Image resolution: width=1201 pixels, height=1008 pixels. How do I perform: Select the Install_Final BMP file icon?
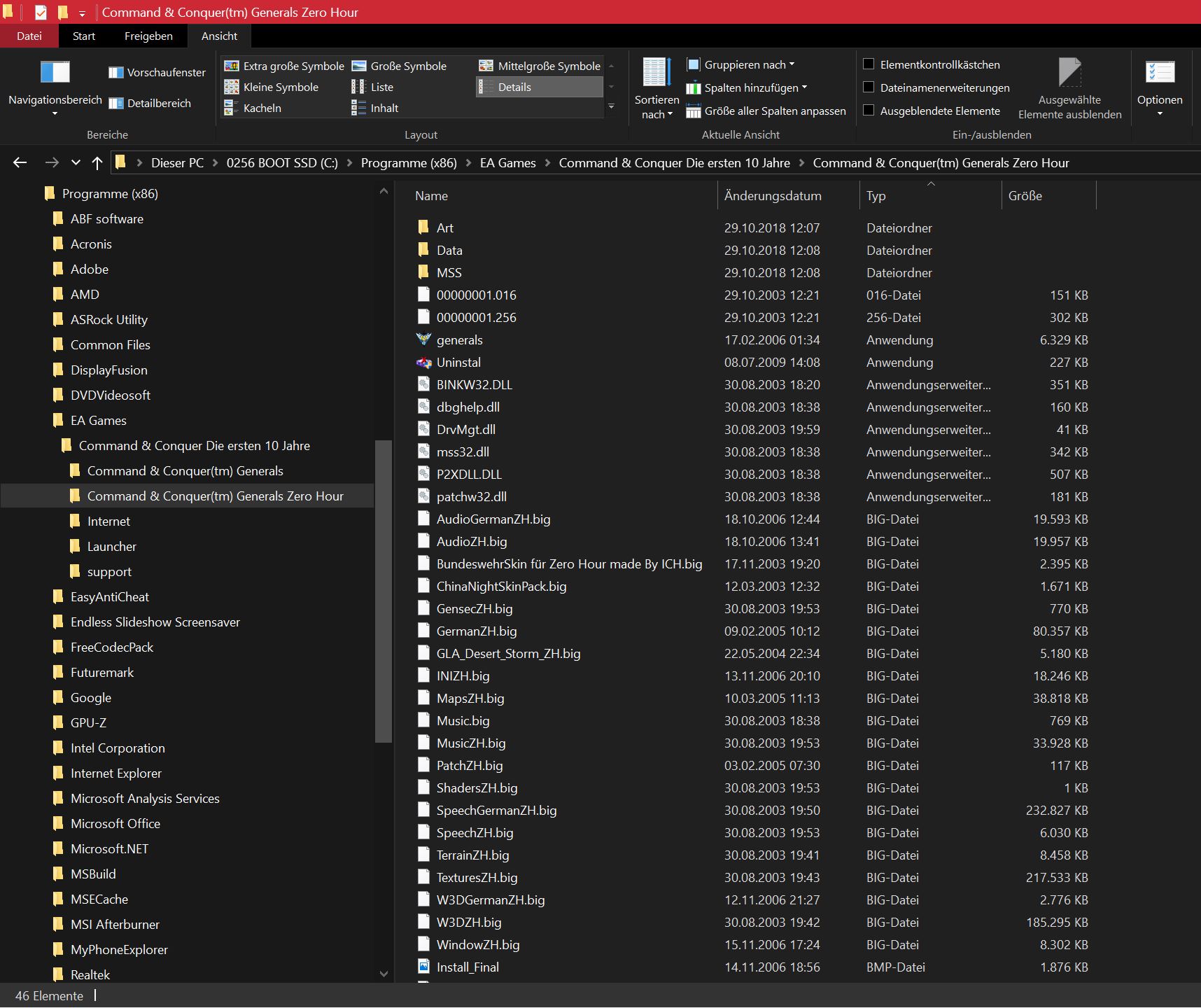423,967
